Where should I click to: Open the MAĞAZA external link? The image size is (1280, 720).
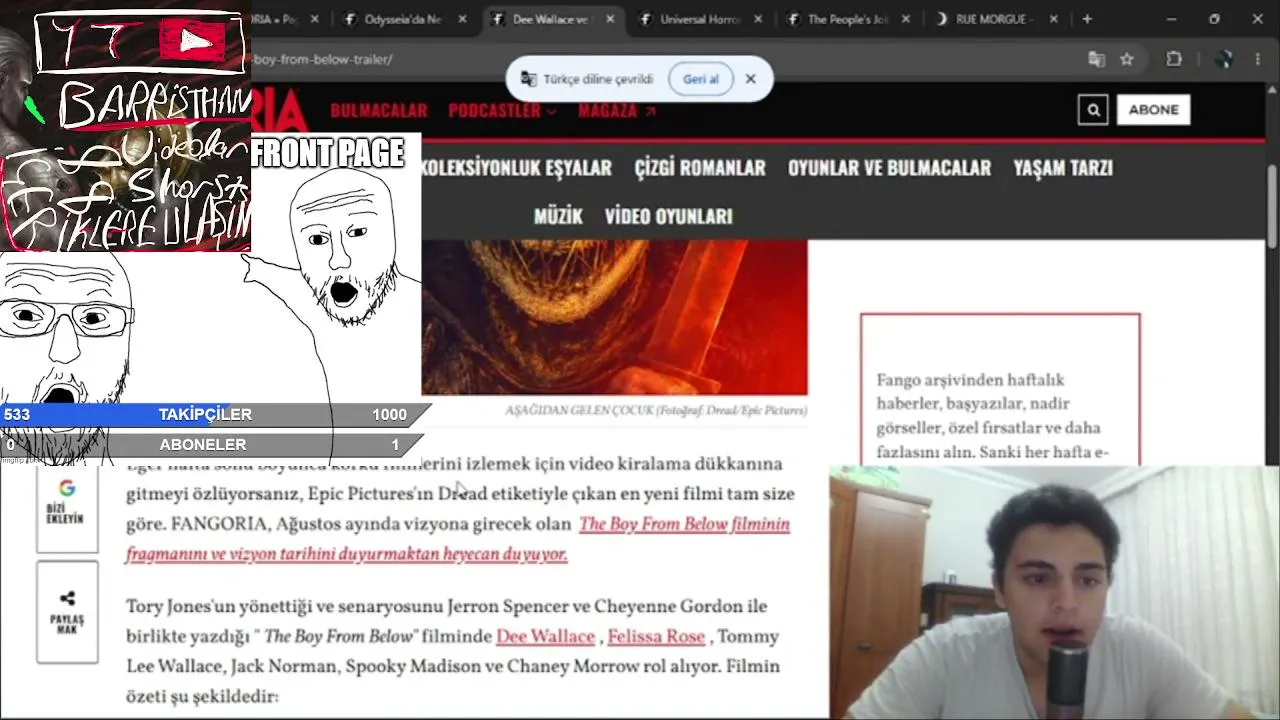point(617,111)
